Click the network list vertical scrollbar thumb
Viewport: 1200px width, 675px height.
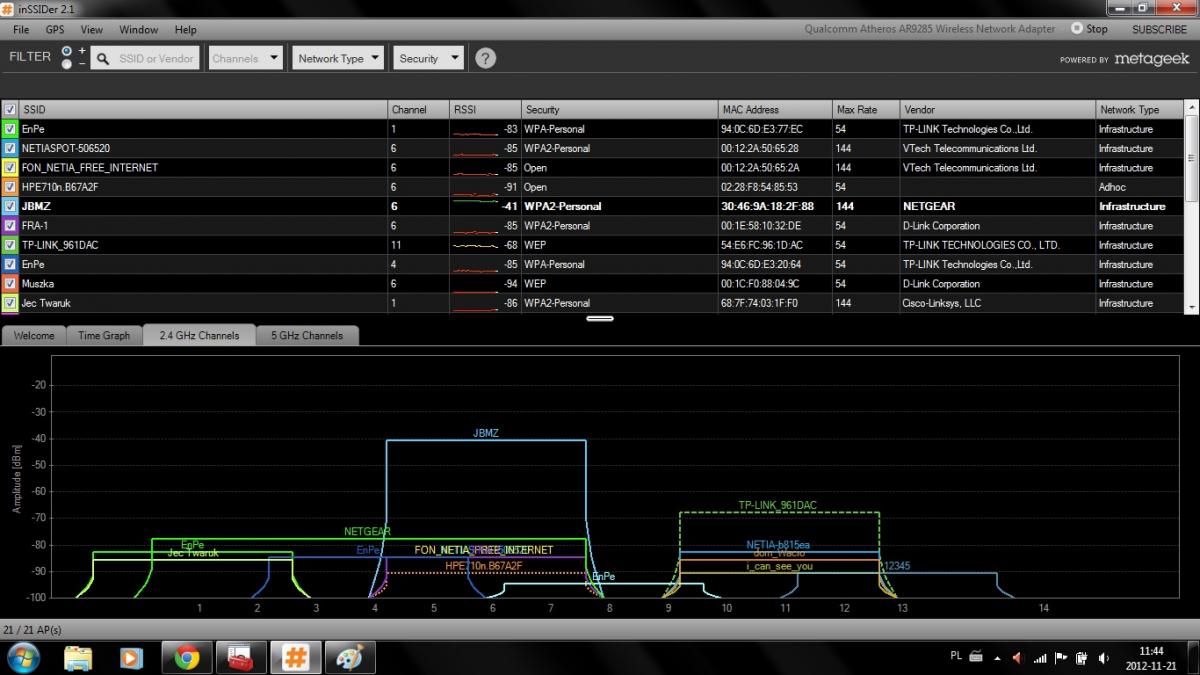(x=1191, y=158)
